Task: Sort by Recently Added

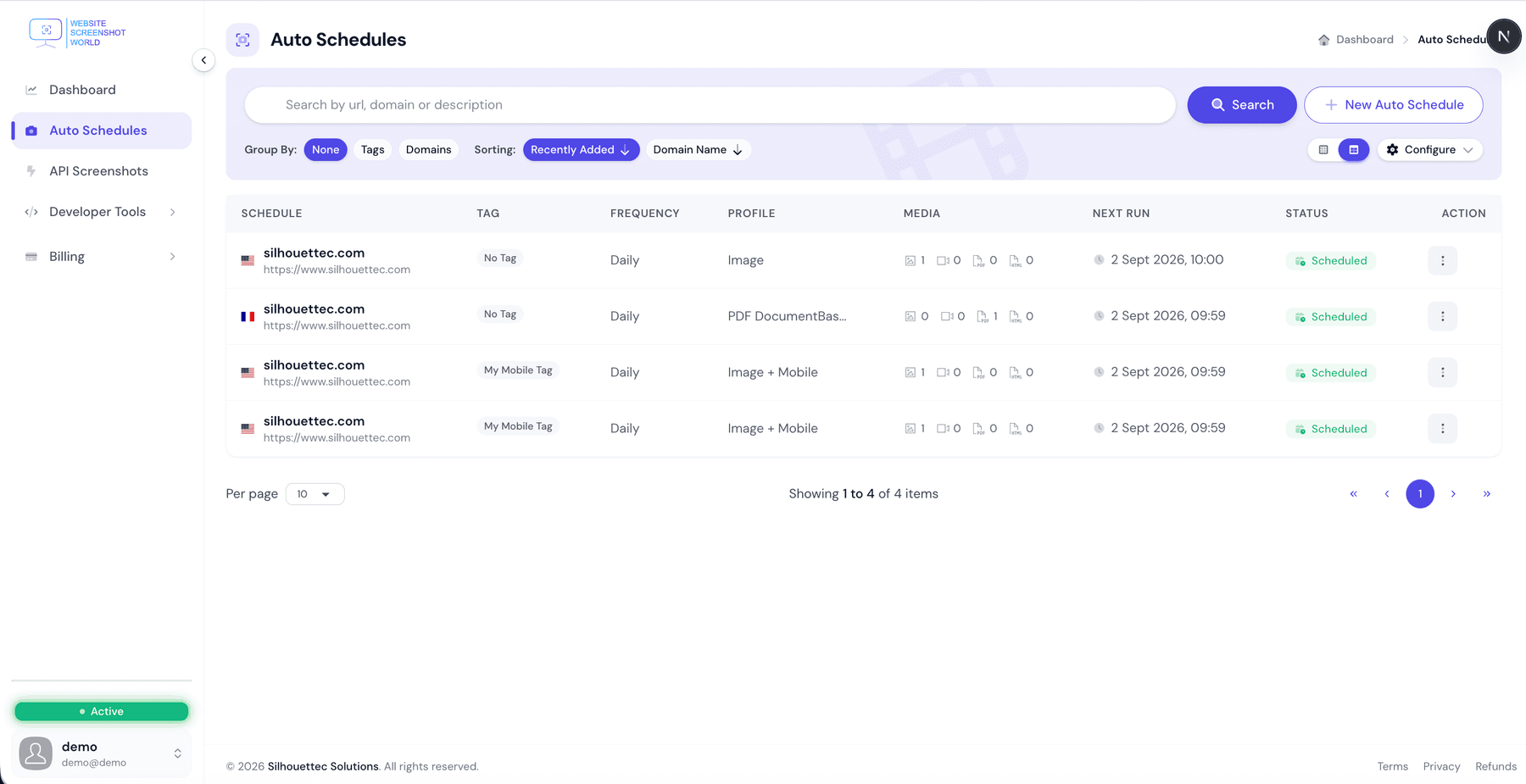Action: click(581, 150)
